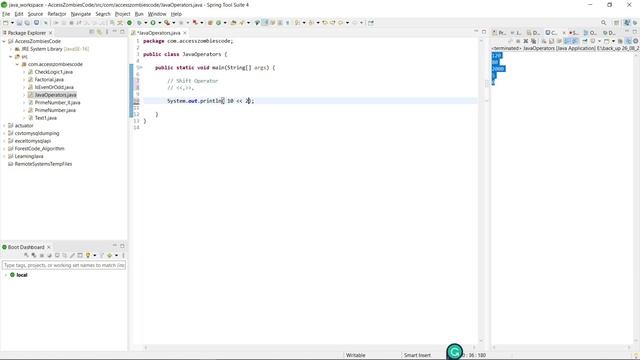The height and width of the screenshot is (360, 640).
Task: Open the Refactor menu
Action: [57, 14]
